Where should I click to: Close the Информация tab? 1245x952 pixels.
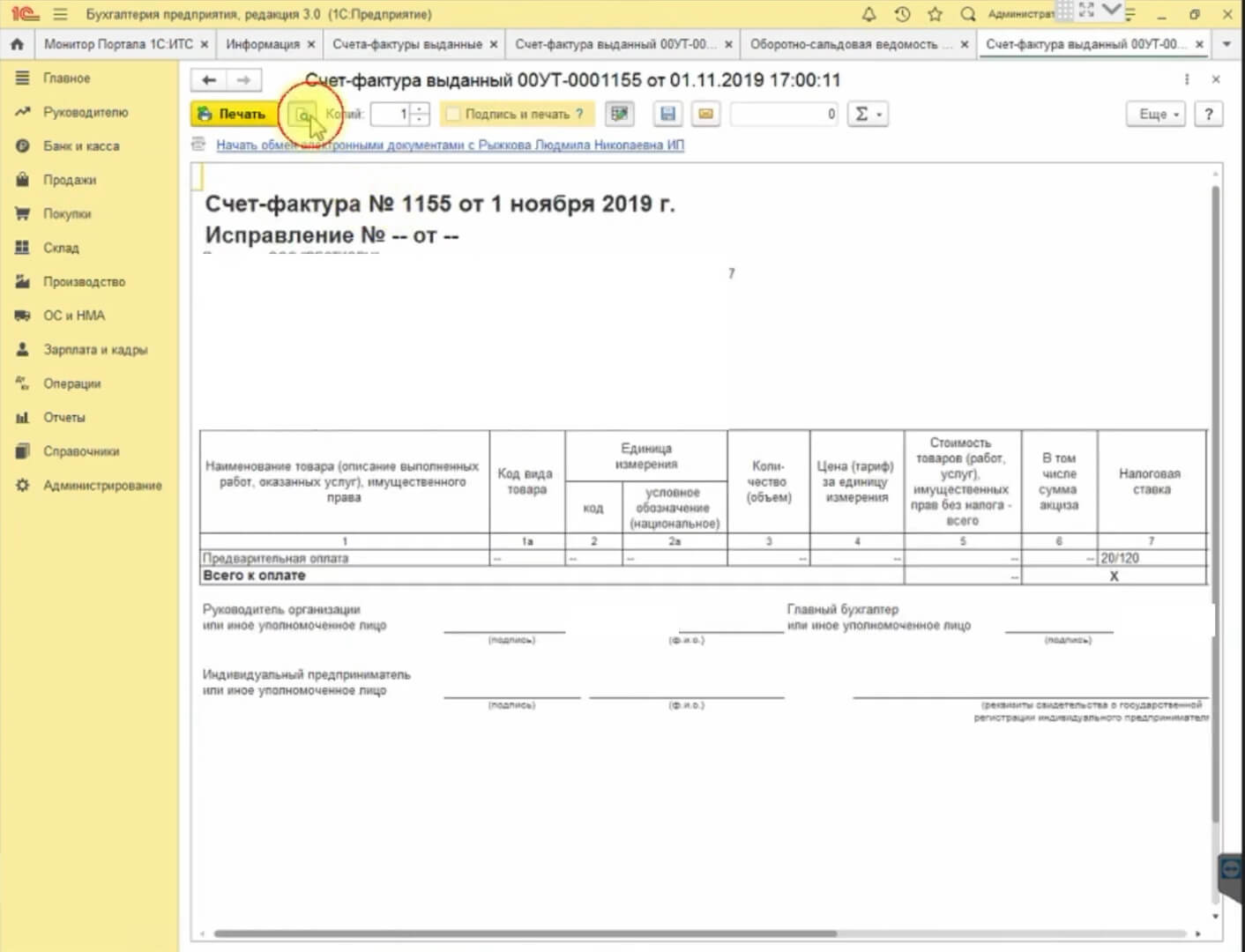tap(311, 44)
